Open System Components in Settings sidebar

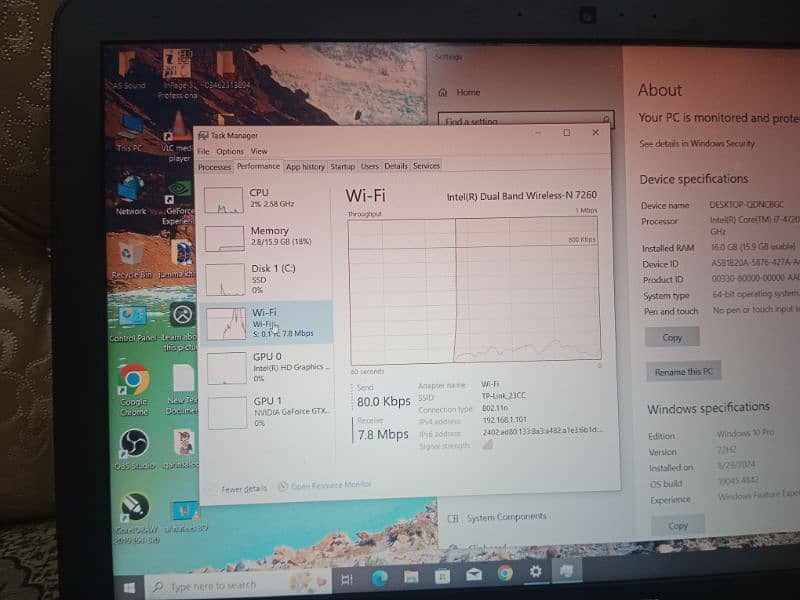click(x=506, y=517)
